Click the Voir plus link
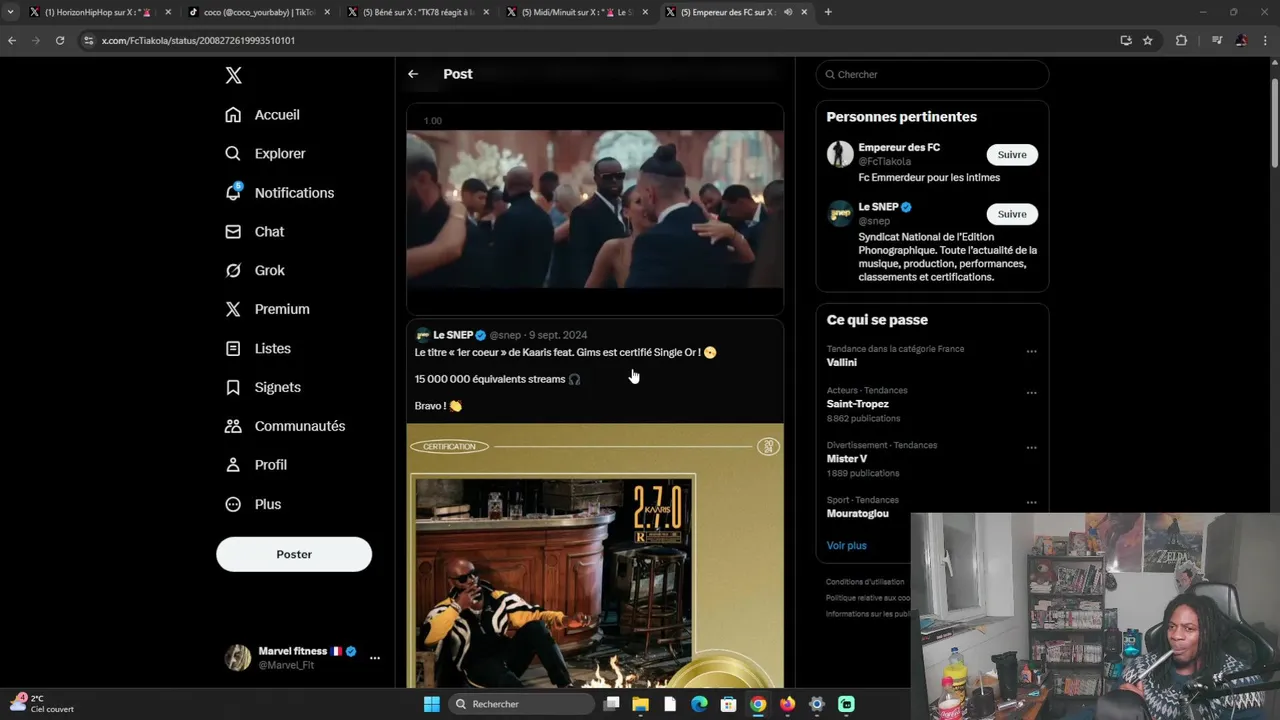The width and height of the screenshot is (1280, 720). point(847,545)
